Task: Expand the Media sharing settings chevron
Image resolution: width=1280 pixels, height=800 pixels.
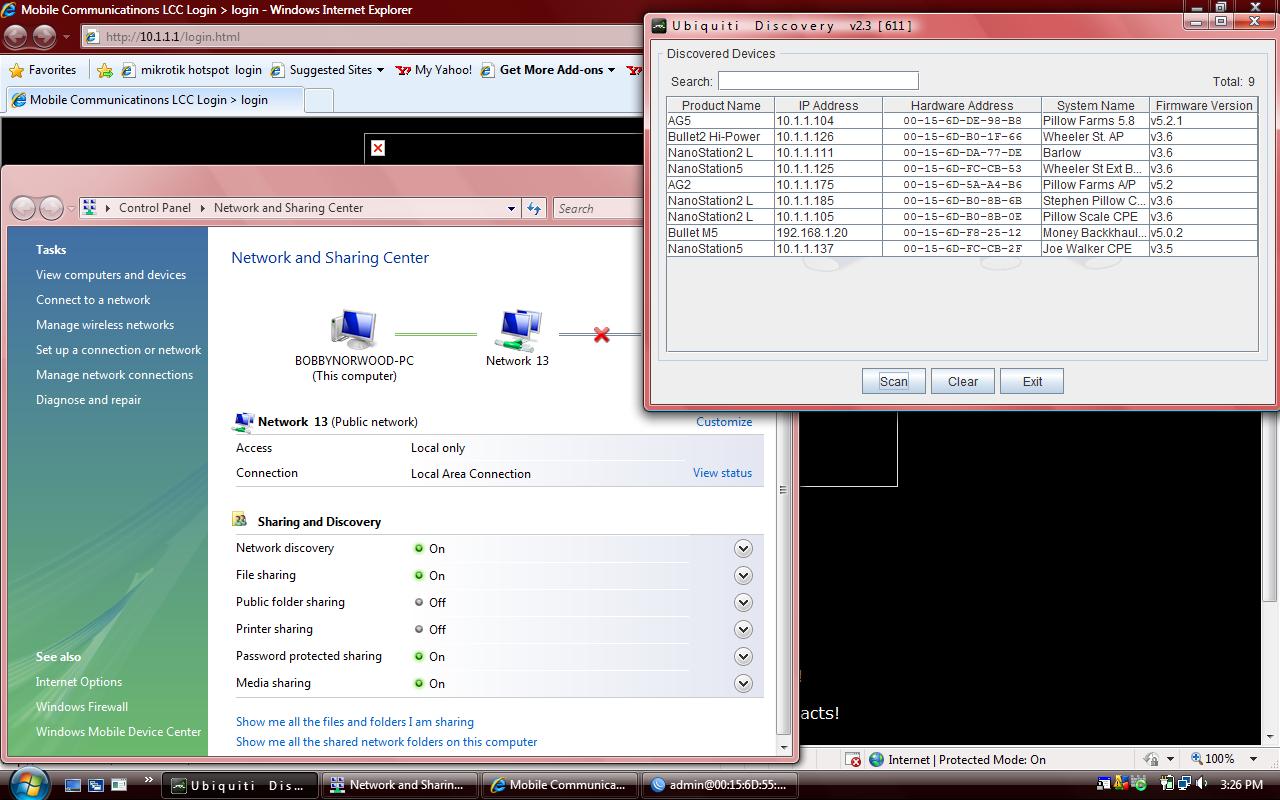Action: point(743,683)
